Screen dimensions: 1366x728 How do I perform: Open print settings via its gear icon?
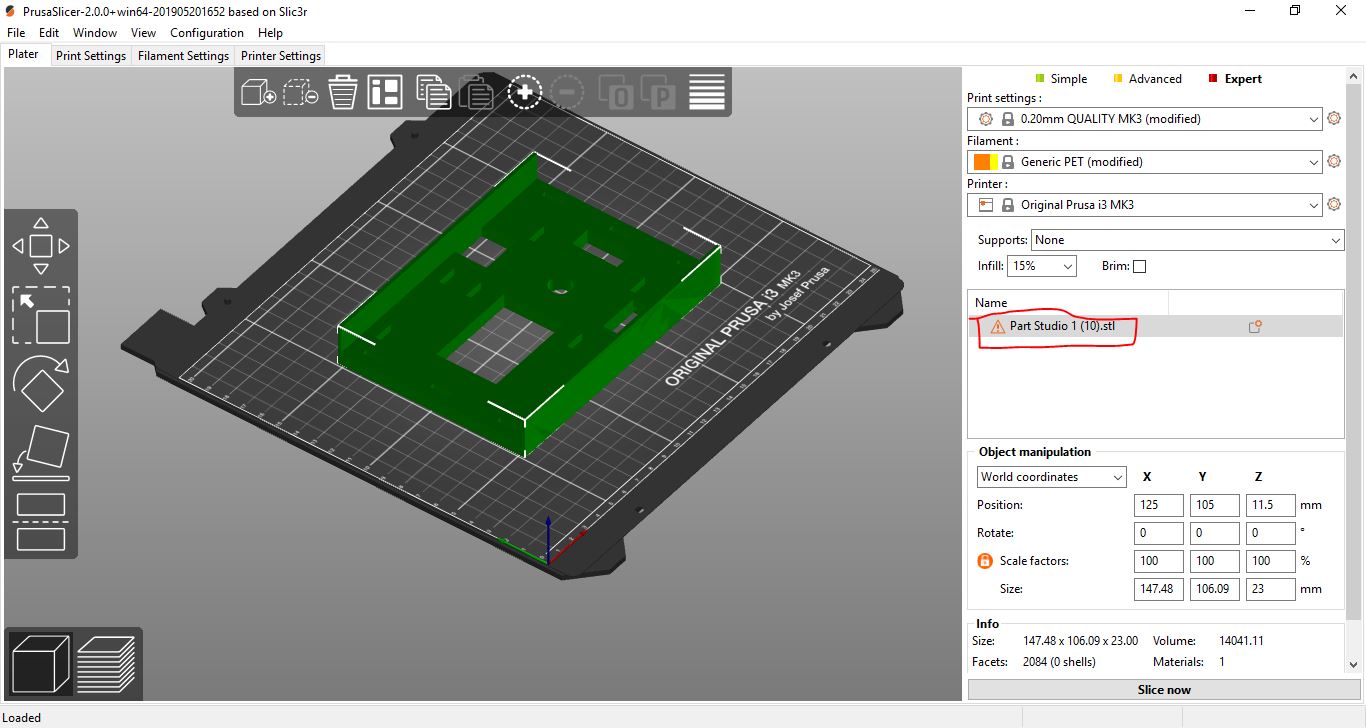1333,119
